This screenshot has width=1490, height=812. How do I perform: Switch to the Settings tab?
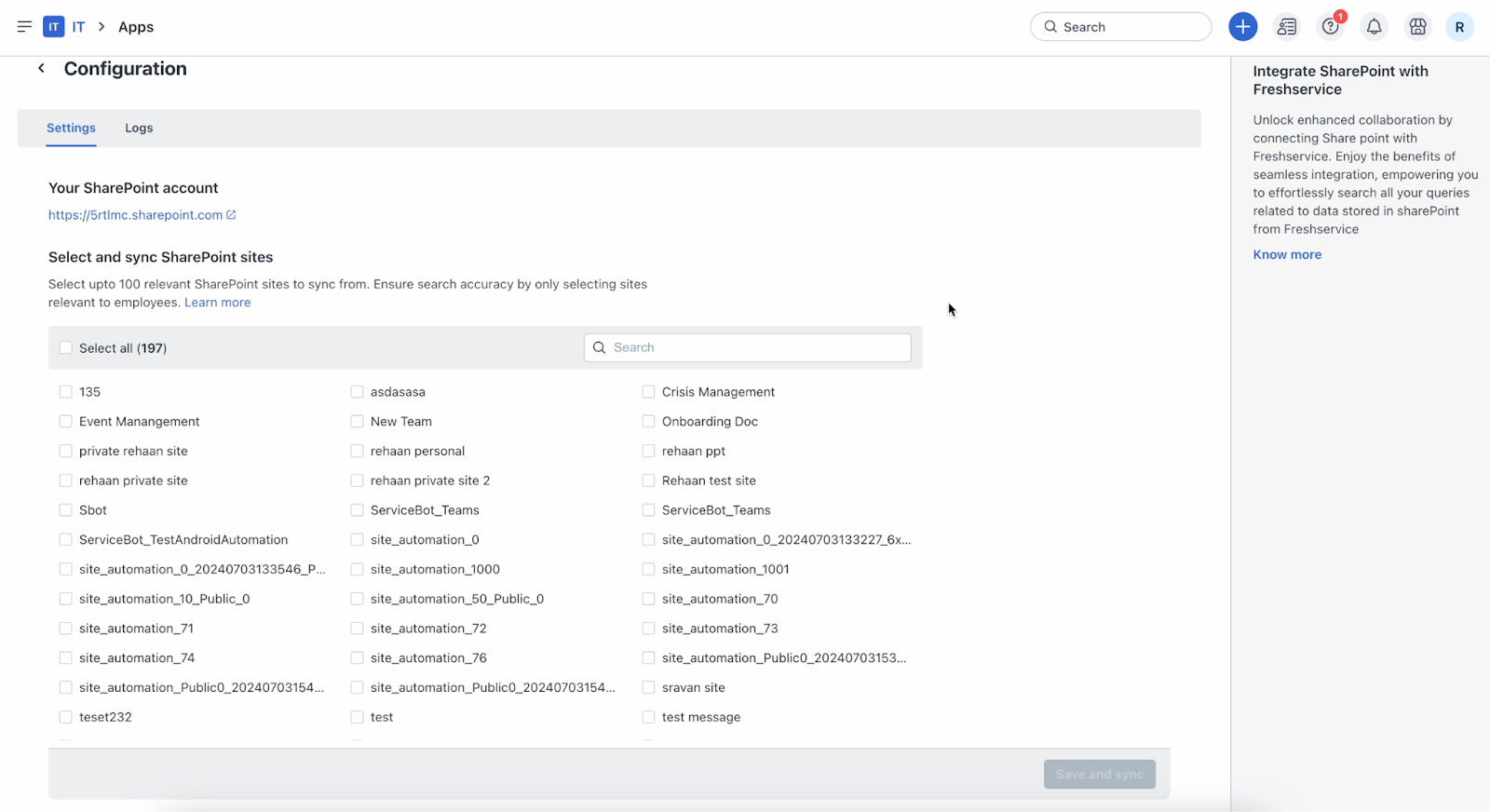[71, 128]
